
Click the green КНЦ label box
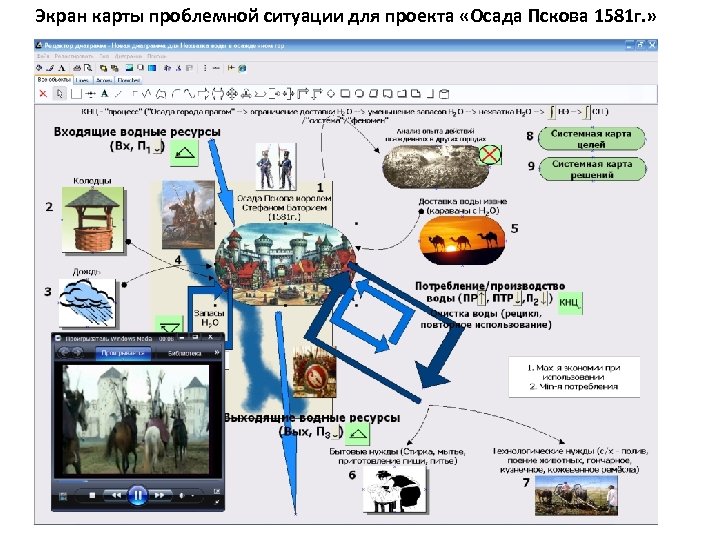[569, 303]
